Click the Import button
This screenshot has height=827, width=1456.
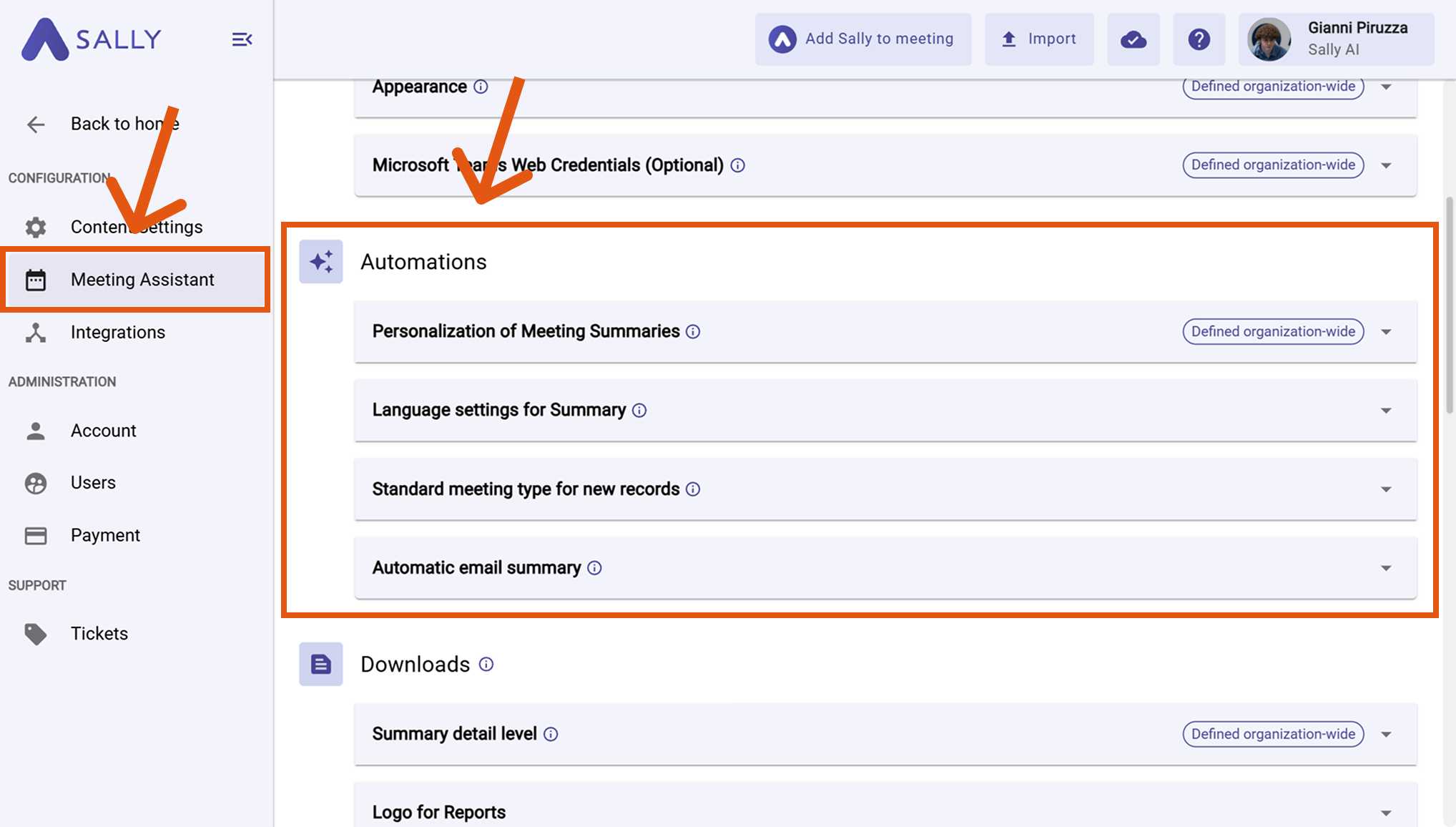(x=1038, y=39)
